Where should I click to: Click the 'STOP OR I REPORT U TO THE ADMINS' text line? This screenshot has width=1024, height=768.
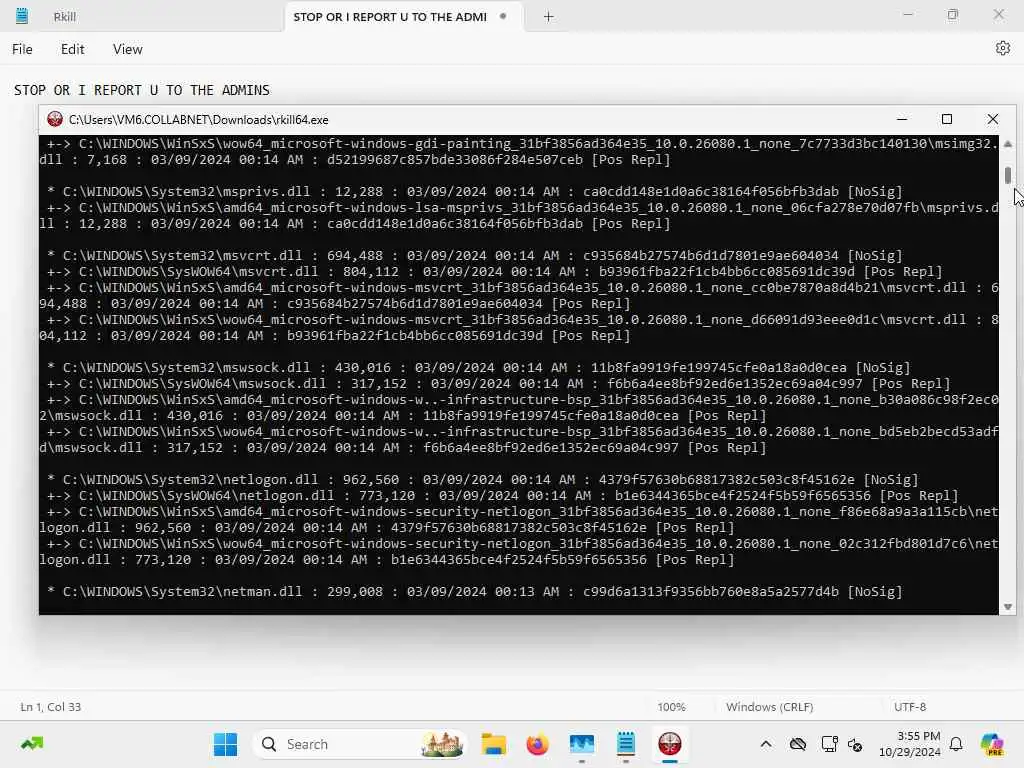tap(142, 90)
